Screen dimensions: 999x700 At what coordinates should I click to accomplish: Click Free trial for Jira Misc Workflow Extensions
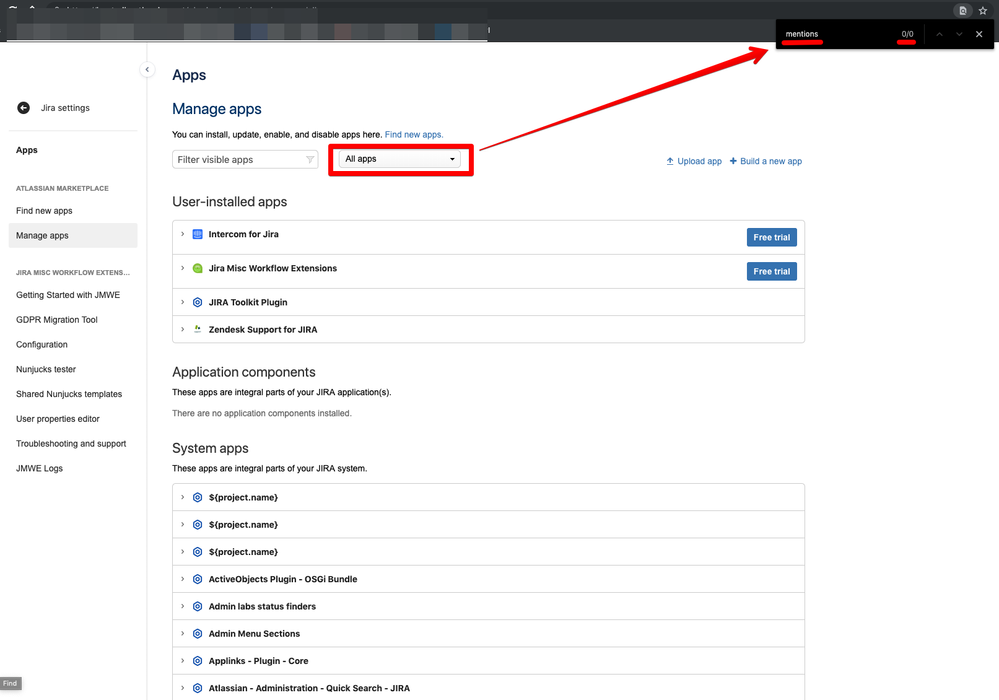pos(772,271)
